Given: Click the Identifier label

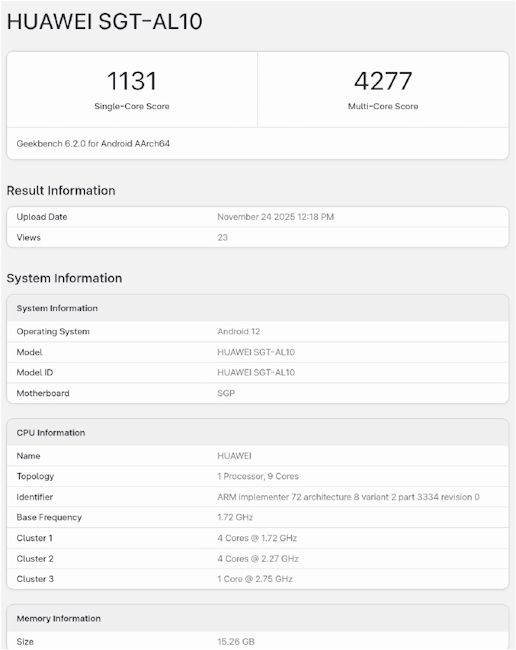Looking at the screenshot, I should point(35,497).
